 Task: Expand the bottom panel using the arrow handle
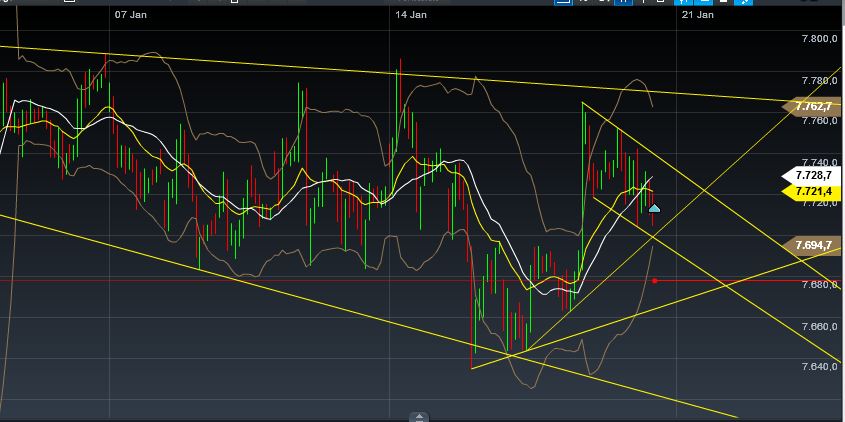(419, 416)
